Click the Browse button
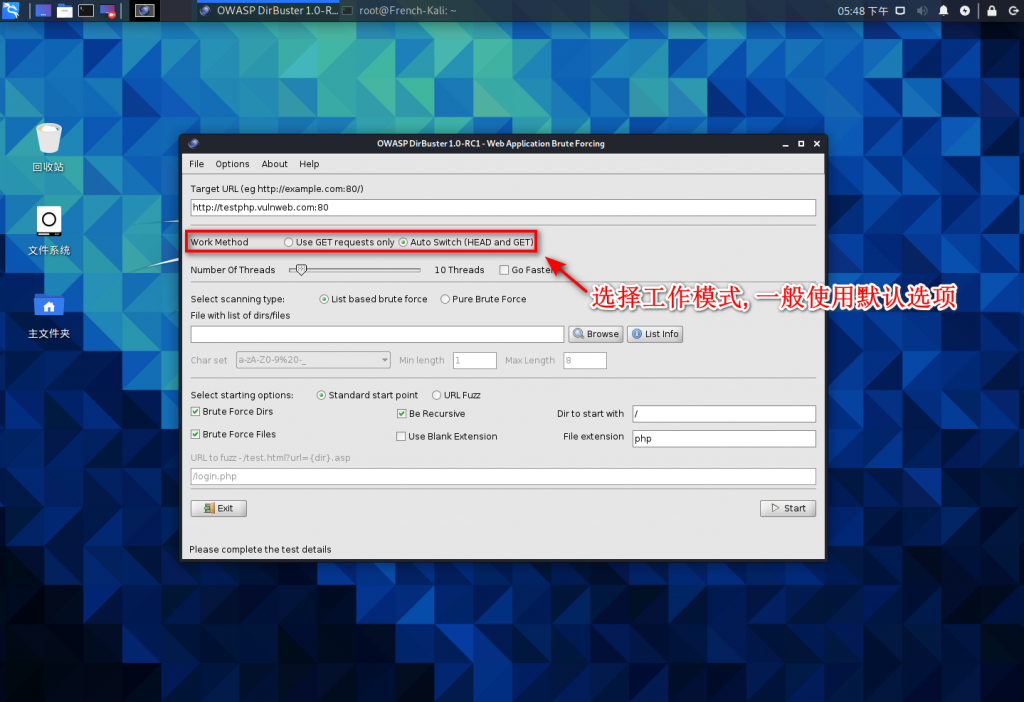This screenshot has height=702, width=1024. 596,334
